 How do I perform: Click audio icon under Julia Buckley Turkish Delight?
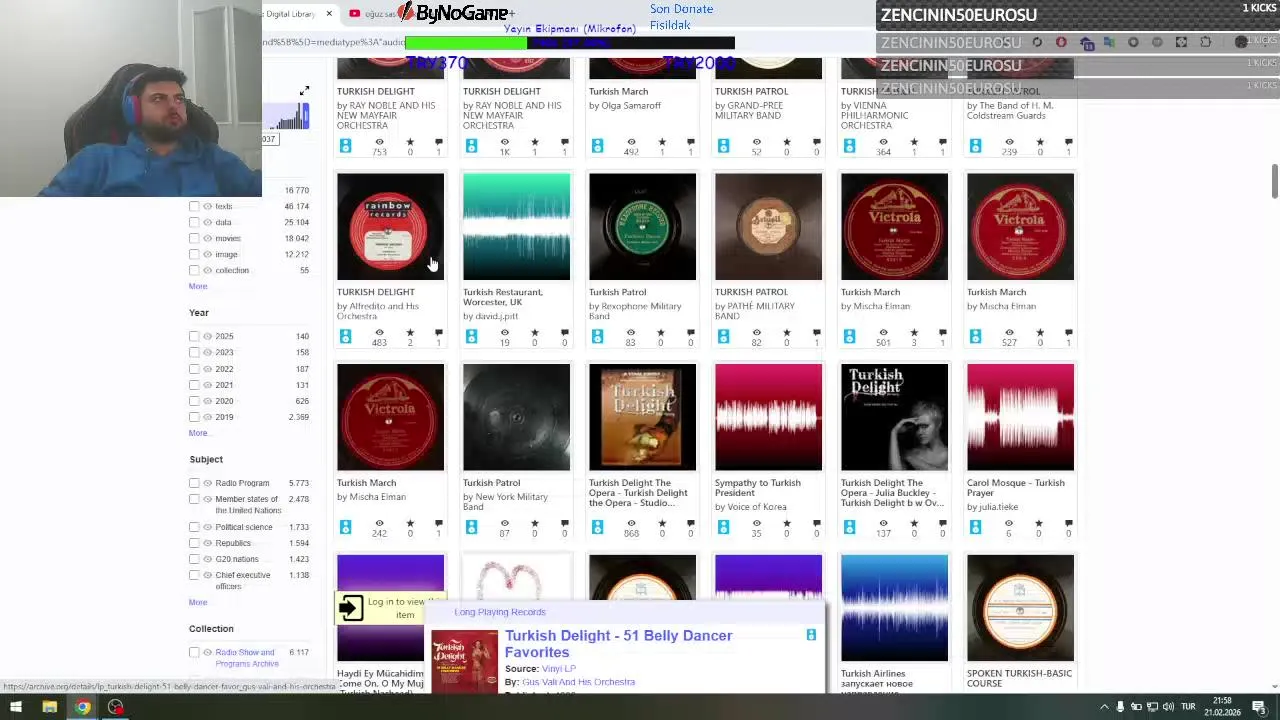tap(849, 527)
